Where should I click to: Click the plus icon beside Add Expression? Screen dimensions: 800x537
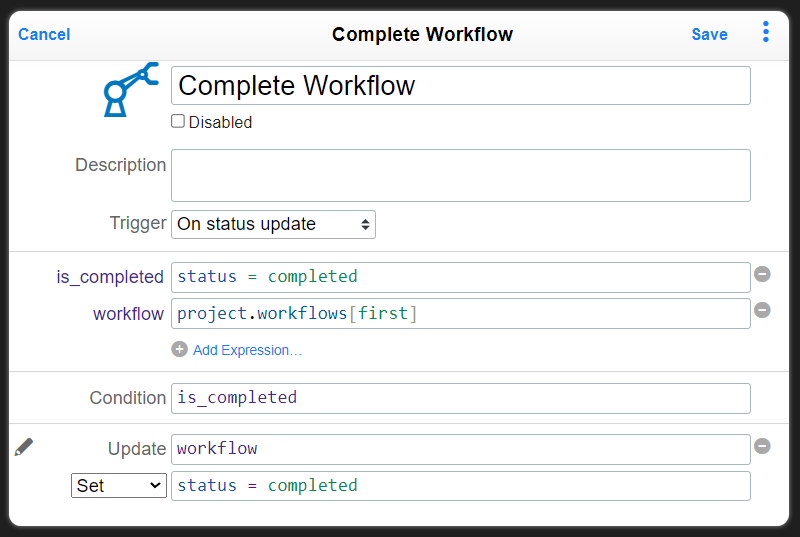point(179,349)
